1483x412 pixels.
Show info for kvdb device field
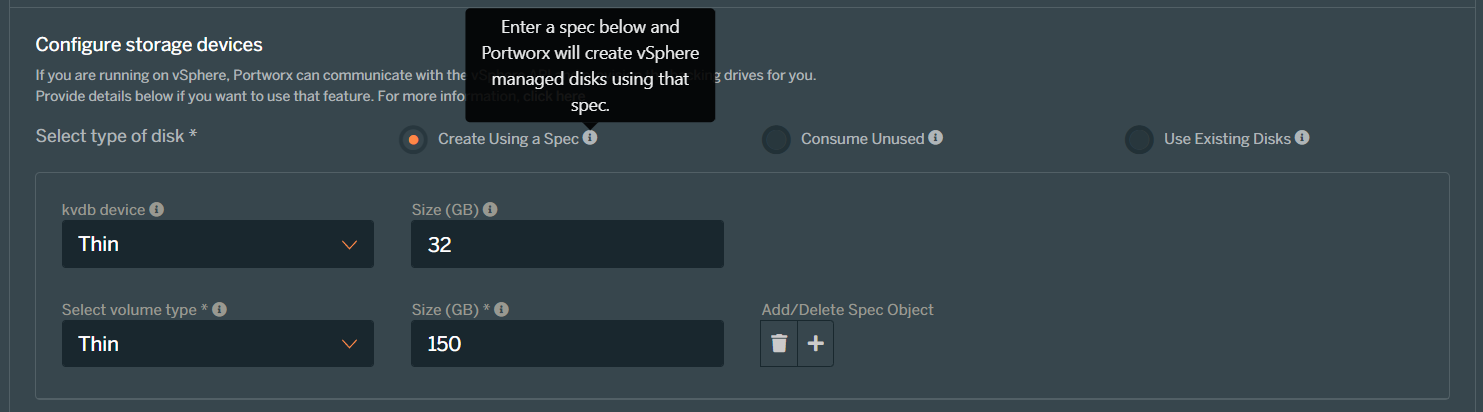click(x=157, y=210)
